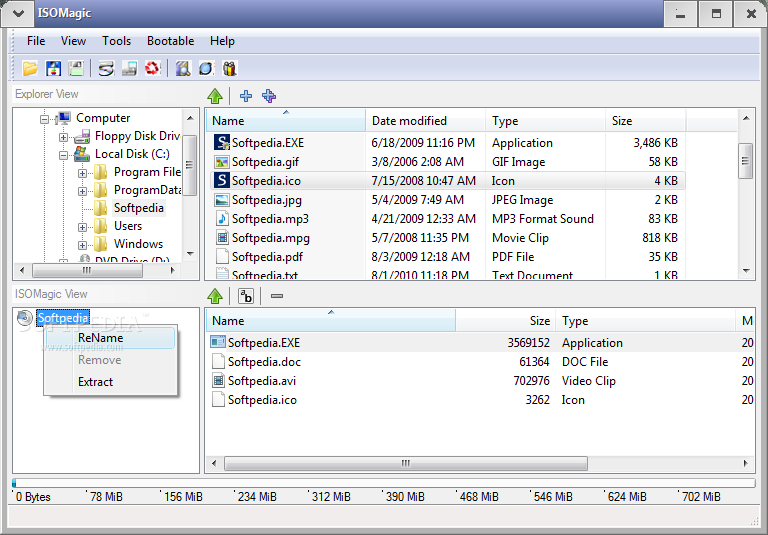Click the vertical scrollbar thumb of Explorer file list

point(745,161)
